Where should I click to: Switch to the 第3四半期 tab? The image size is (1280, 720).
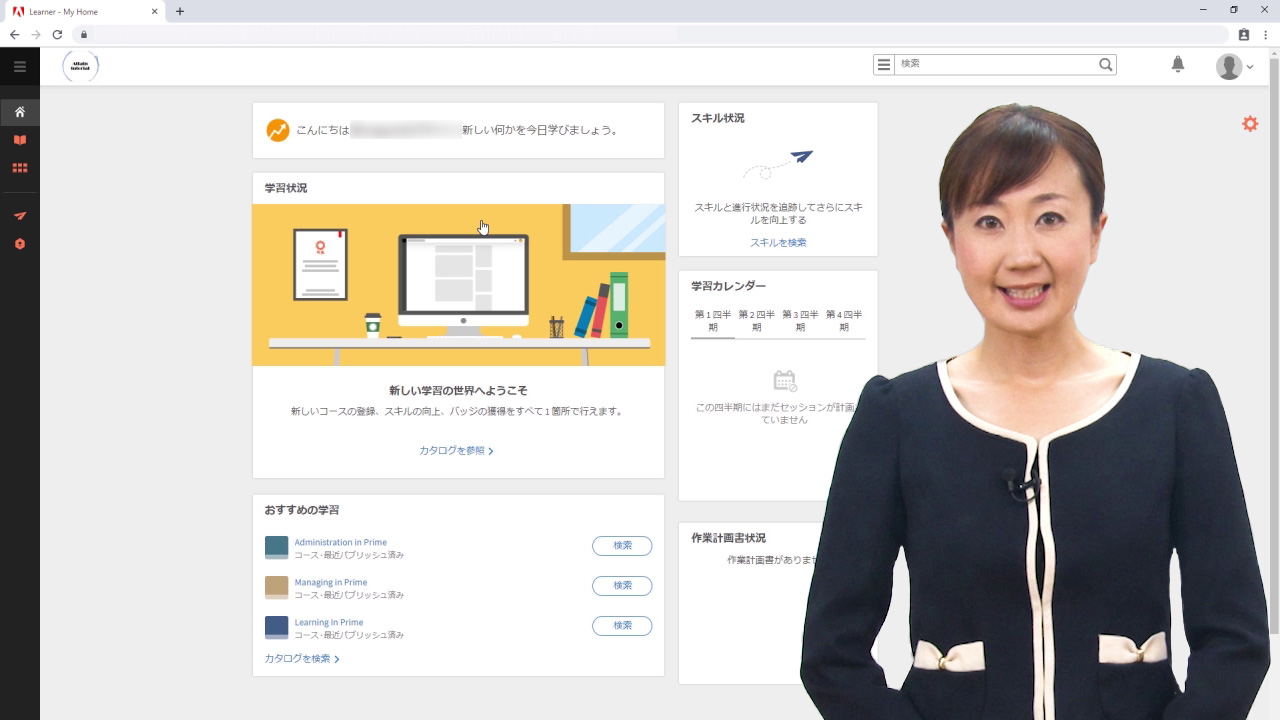point(800,321)
